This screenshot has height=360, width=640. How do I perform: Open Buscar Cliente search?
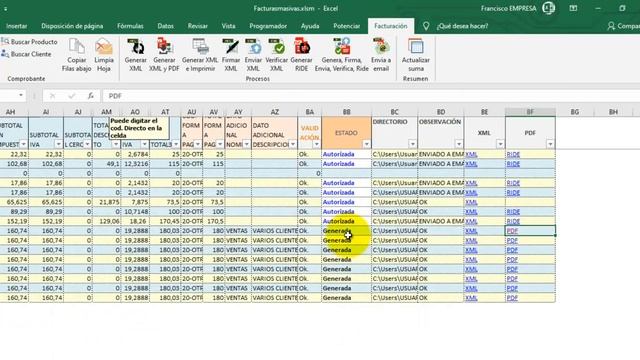pyautogui.click(x=26, y=54)
